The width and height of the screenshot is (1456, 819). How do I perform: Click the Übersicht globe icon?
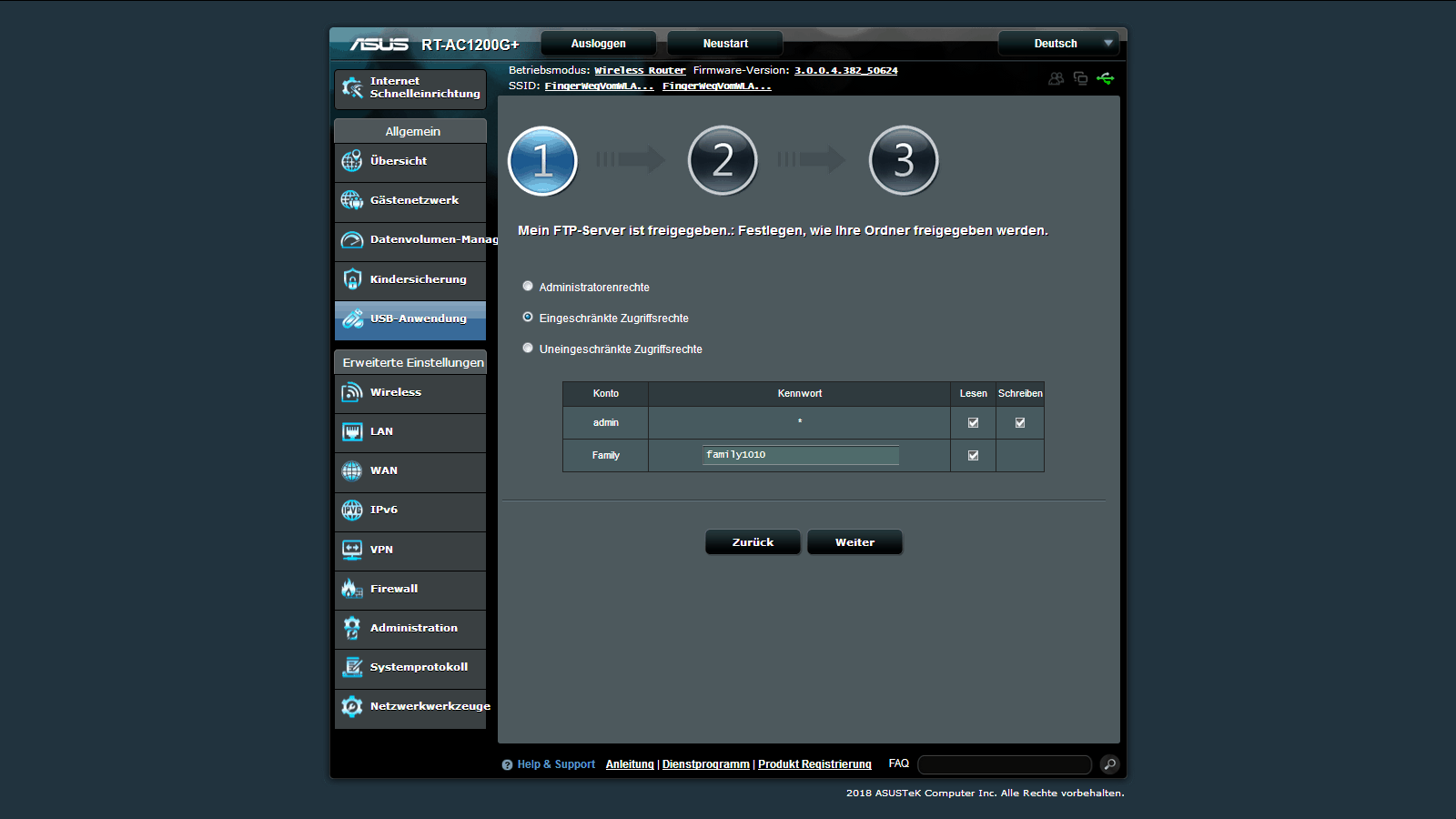click(x=352, y=161)
